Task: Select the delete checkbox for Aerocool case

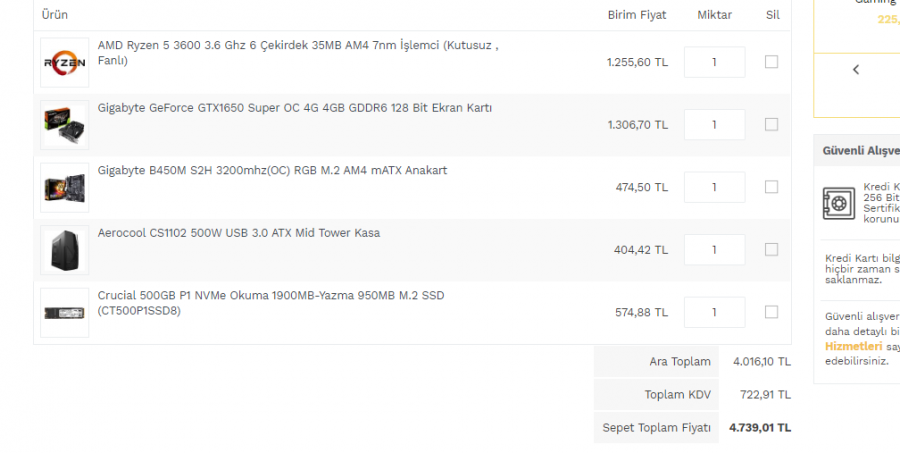Action: pos(771,250)
